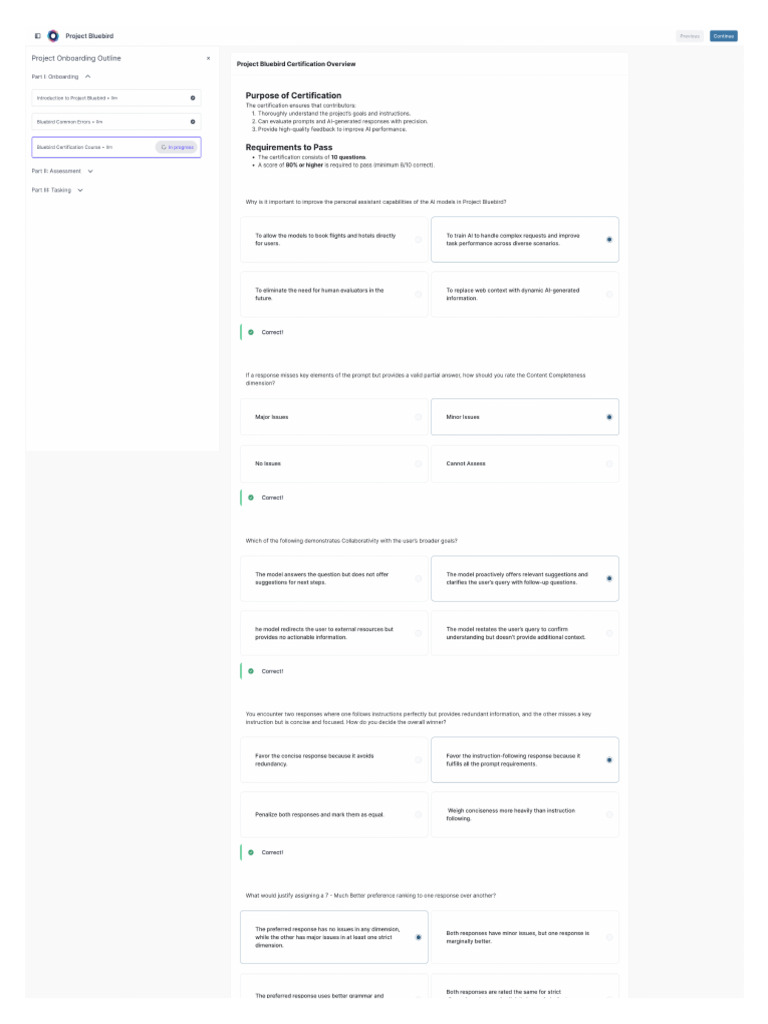Select 'model proactively offers relevant suggestions' option
The height and width of the screenshot is (1024, 768).
coord(525,579)
